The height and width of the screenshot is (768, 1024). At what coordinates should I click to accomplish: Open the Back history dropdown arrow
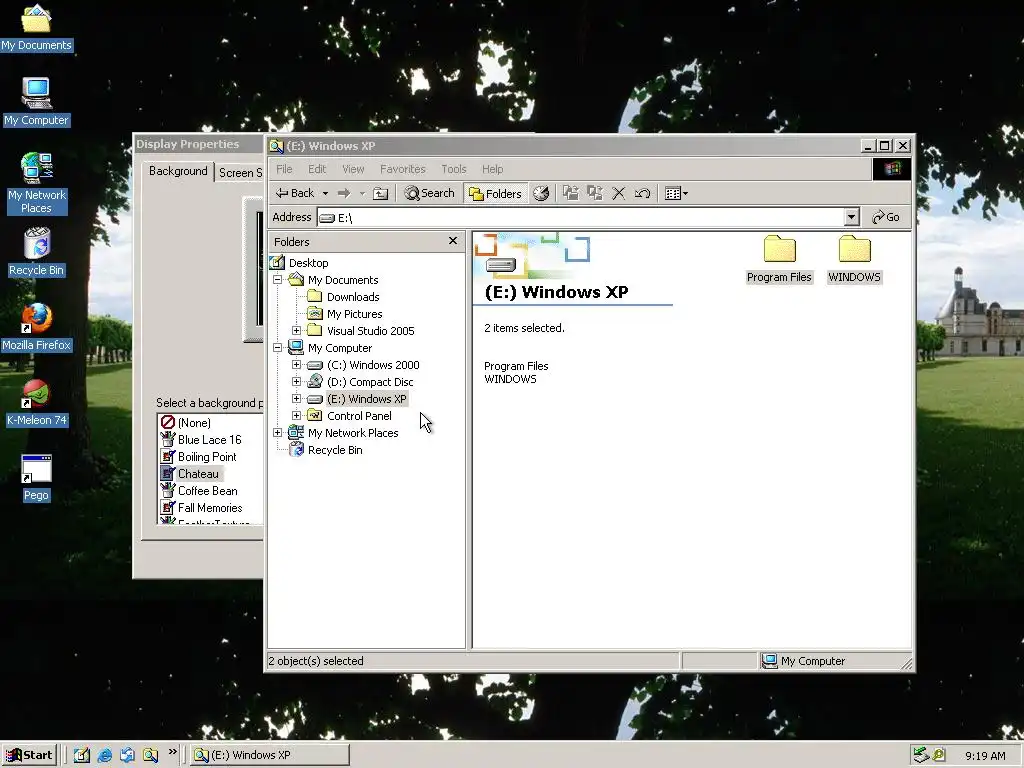(325, 193)
